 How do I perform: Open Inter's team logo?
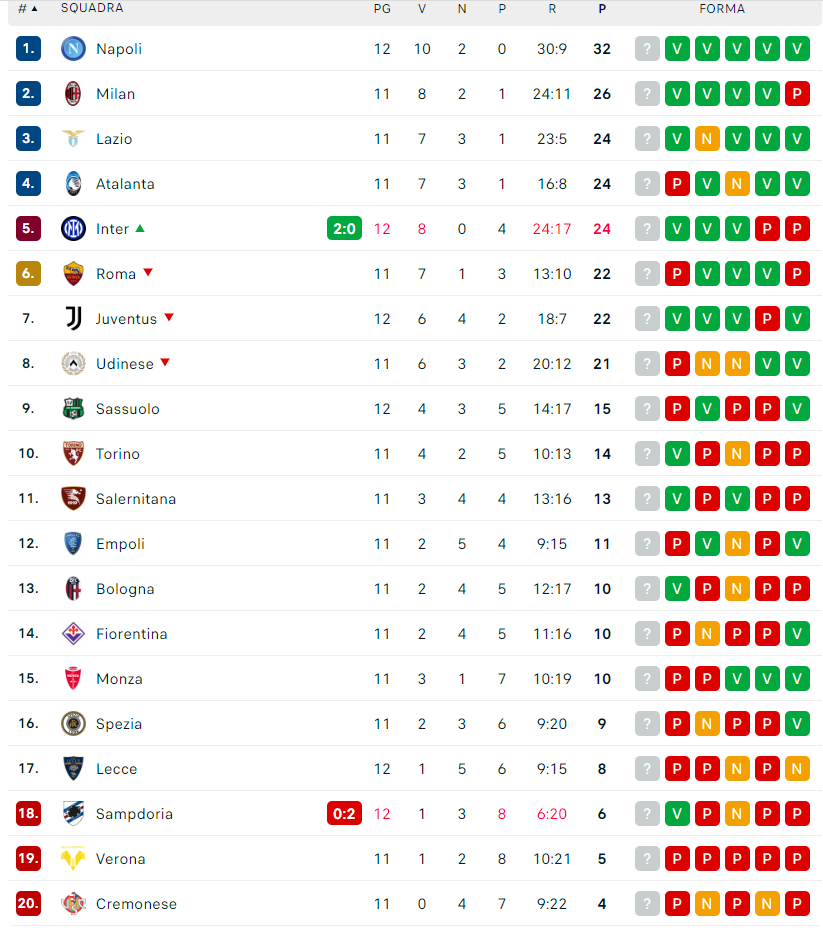click(73, 228)
